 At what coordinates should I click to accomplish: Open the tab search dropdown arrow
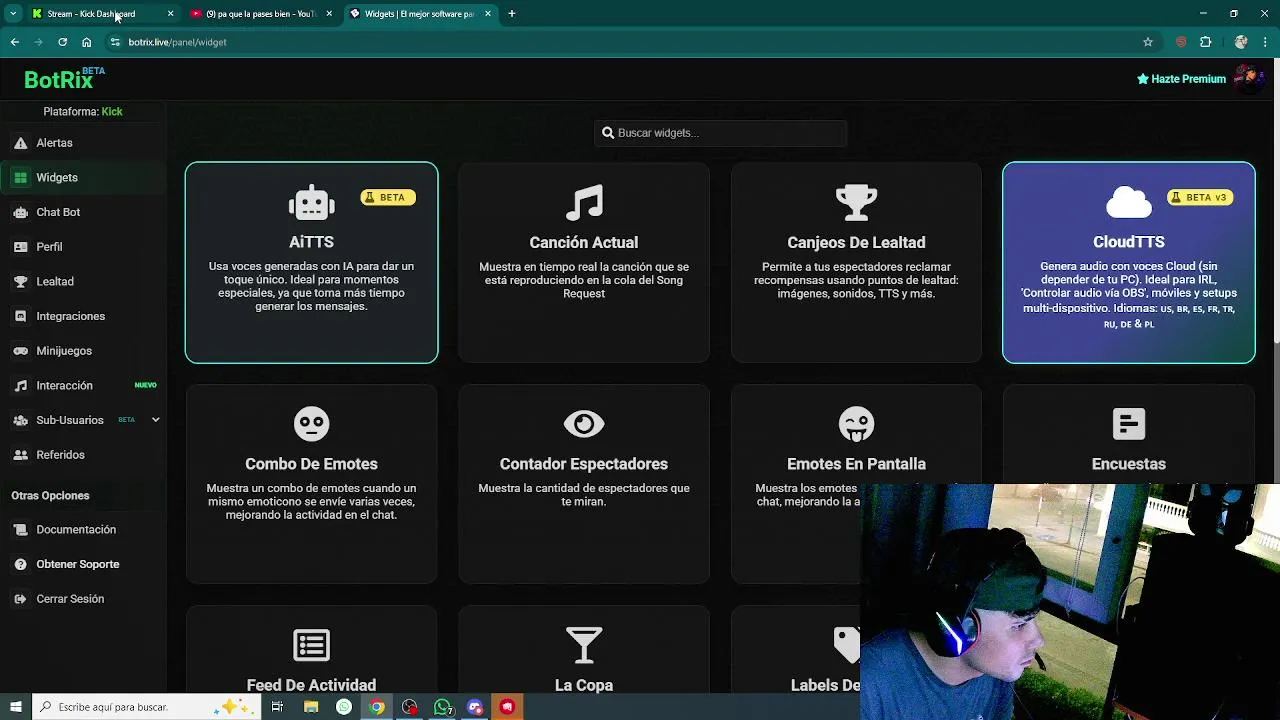13,14
